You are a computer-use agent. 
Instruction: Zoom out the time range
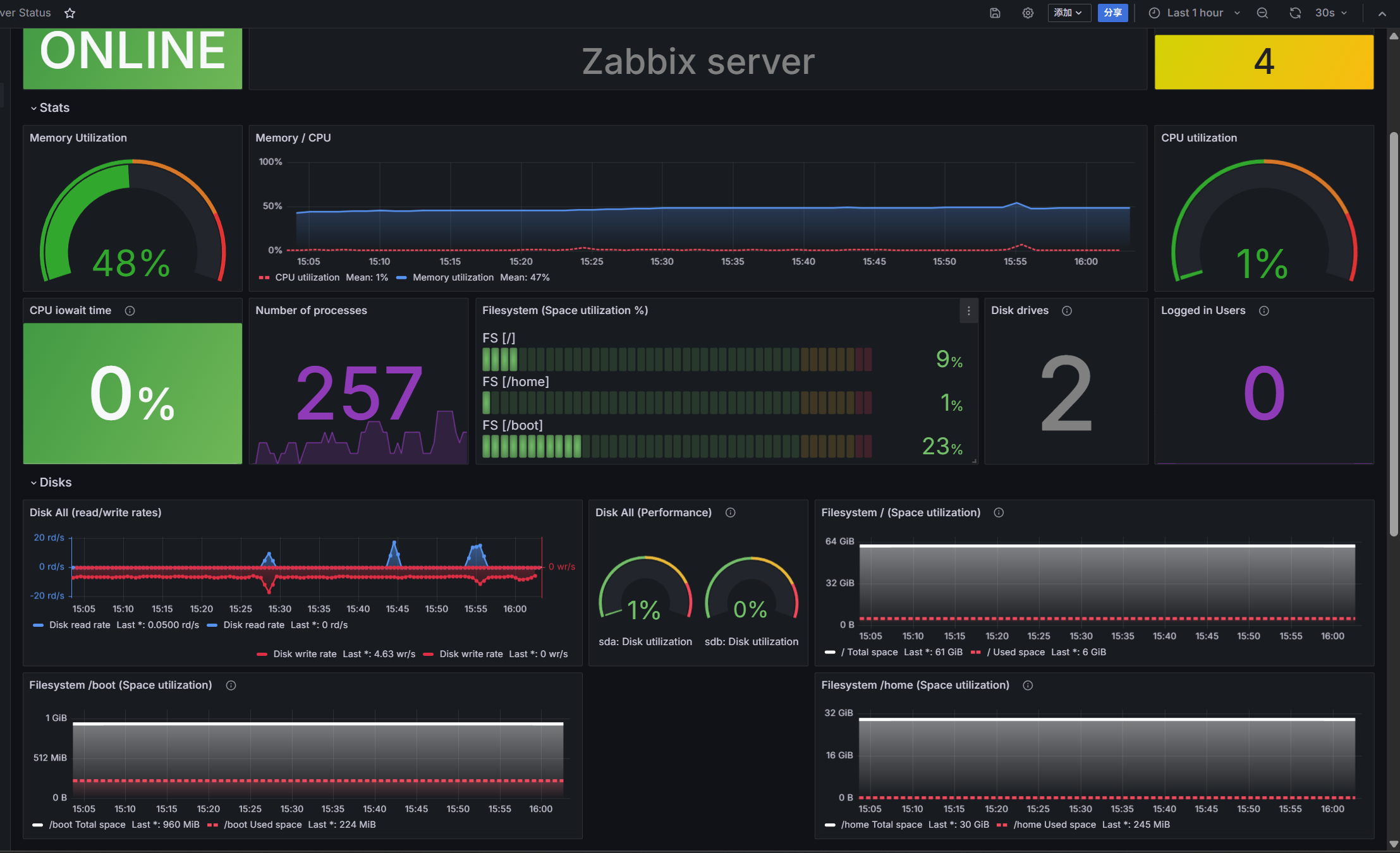click(1262, 13)
